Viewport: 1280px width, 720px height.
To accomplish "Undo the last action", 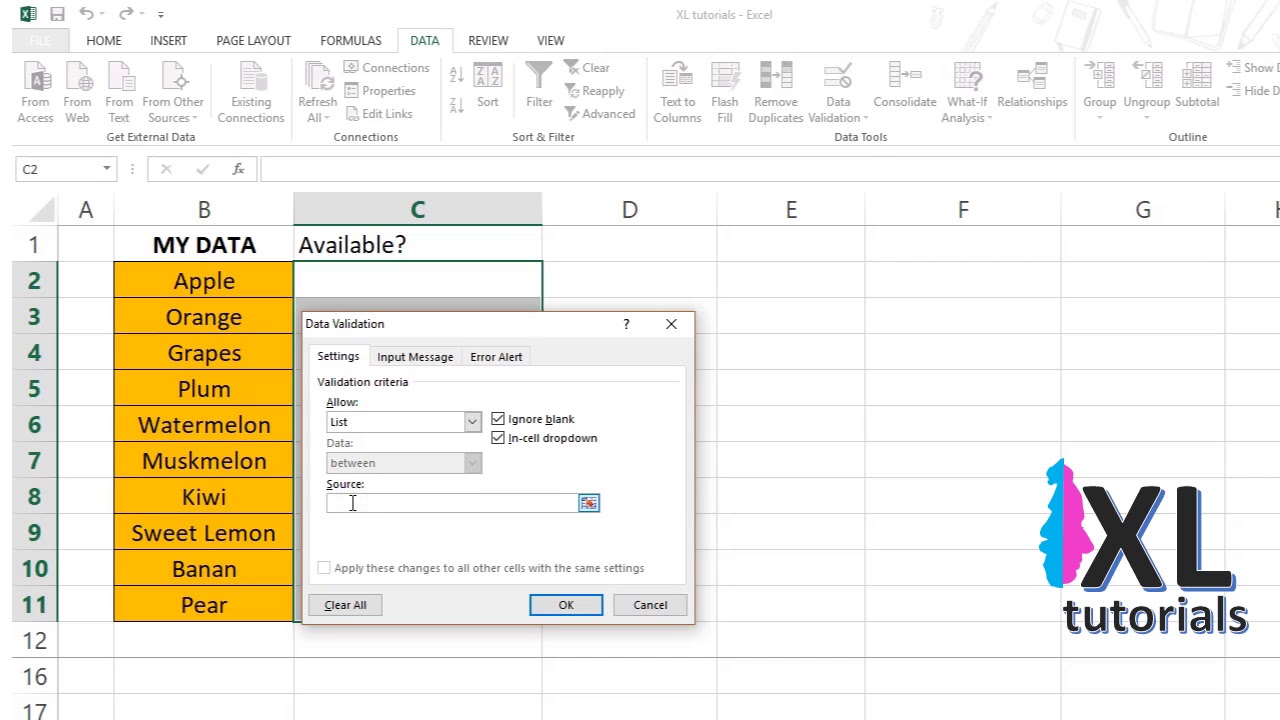I will 86,14.
